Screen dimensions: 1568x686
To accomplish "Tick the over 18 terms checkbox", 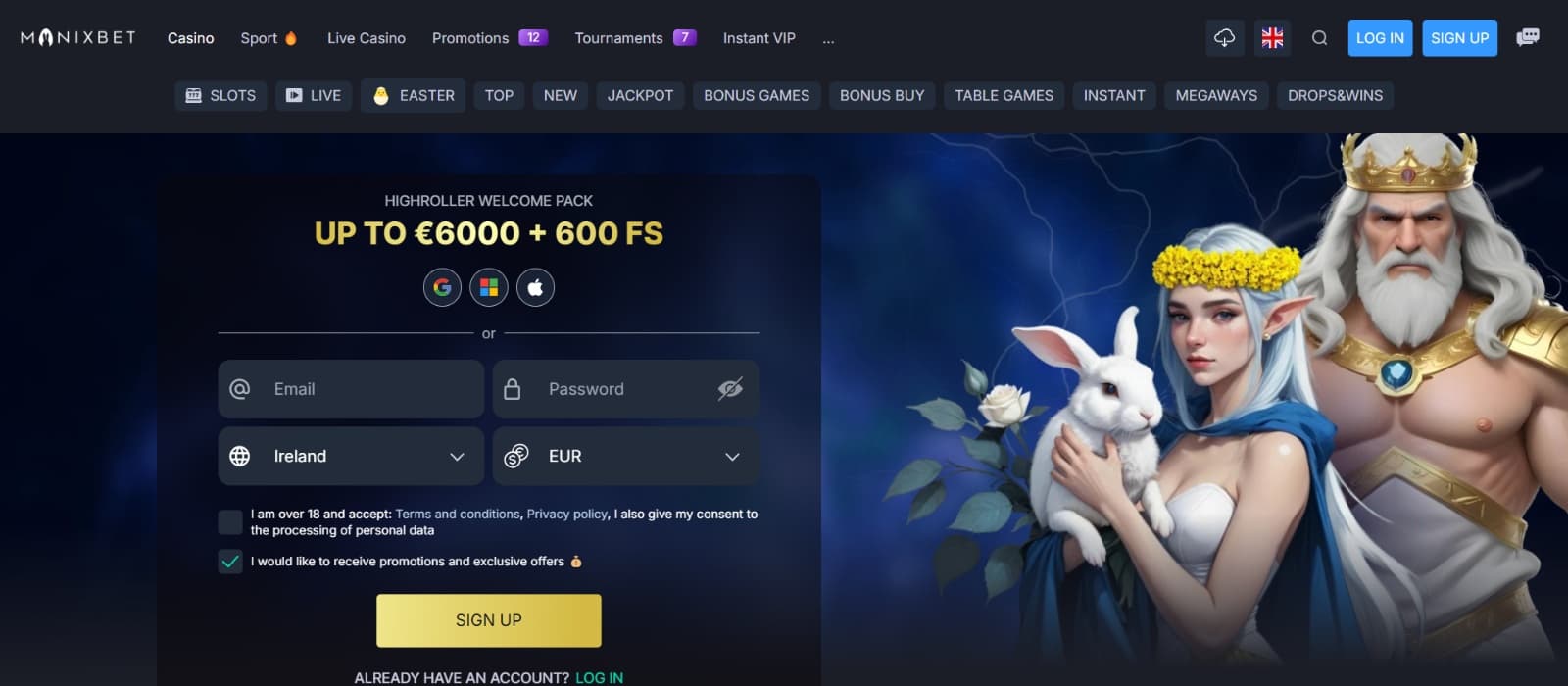I will point(230,522).
